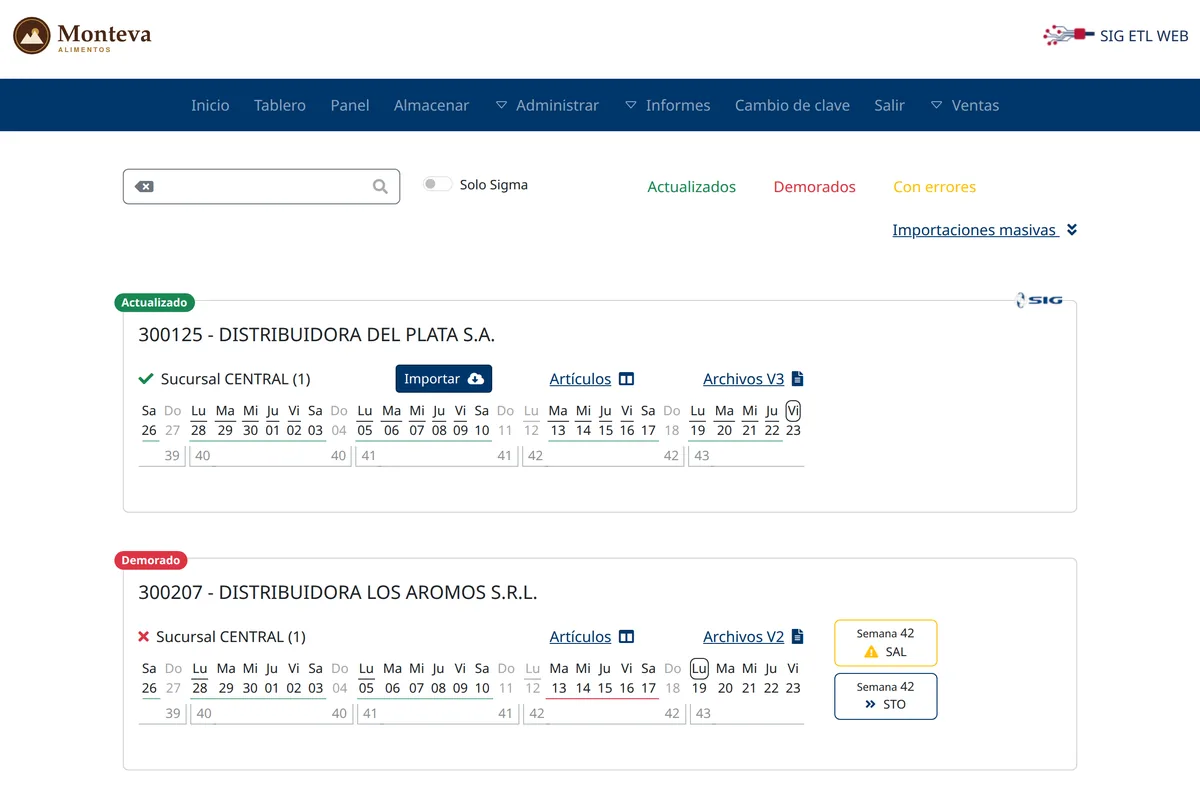1200x792 pixels.
Task: Open Archivos V2 link
Action: (x=743, y=637)
